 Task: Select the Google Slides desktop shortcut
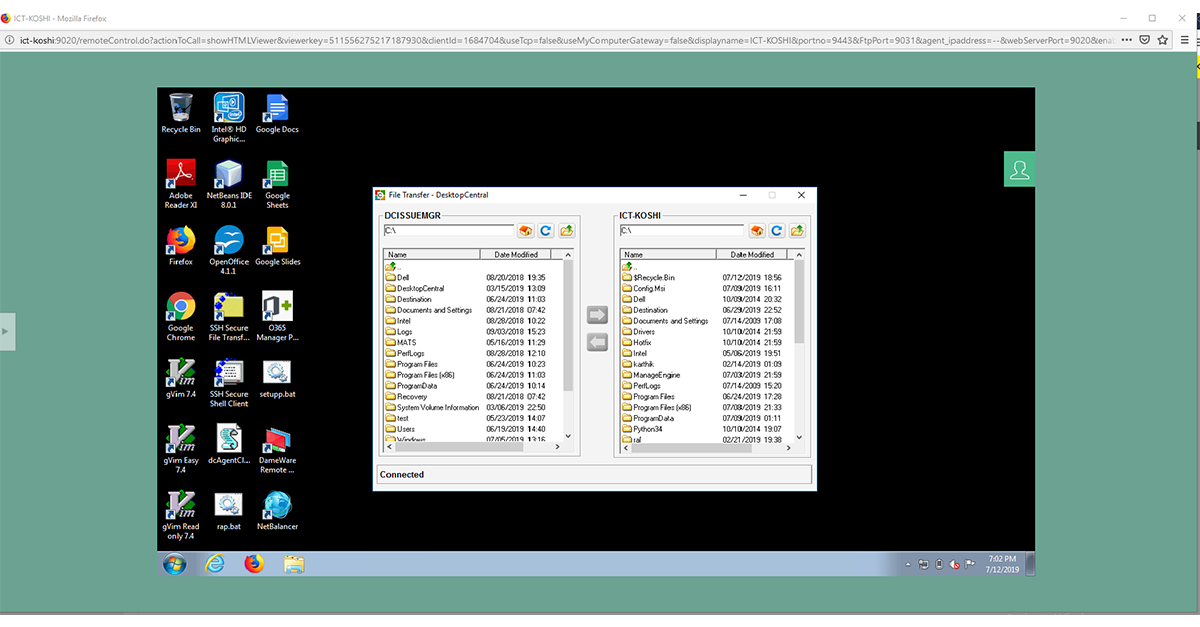point(277,246)
